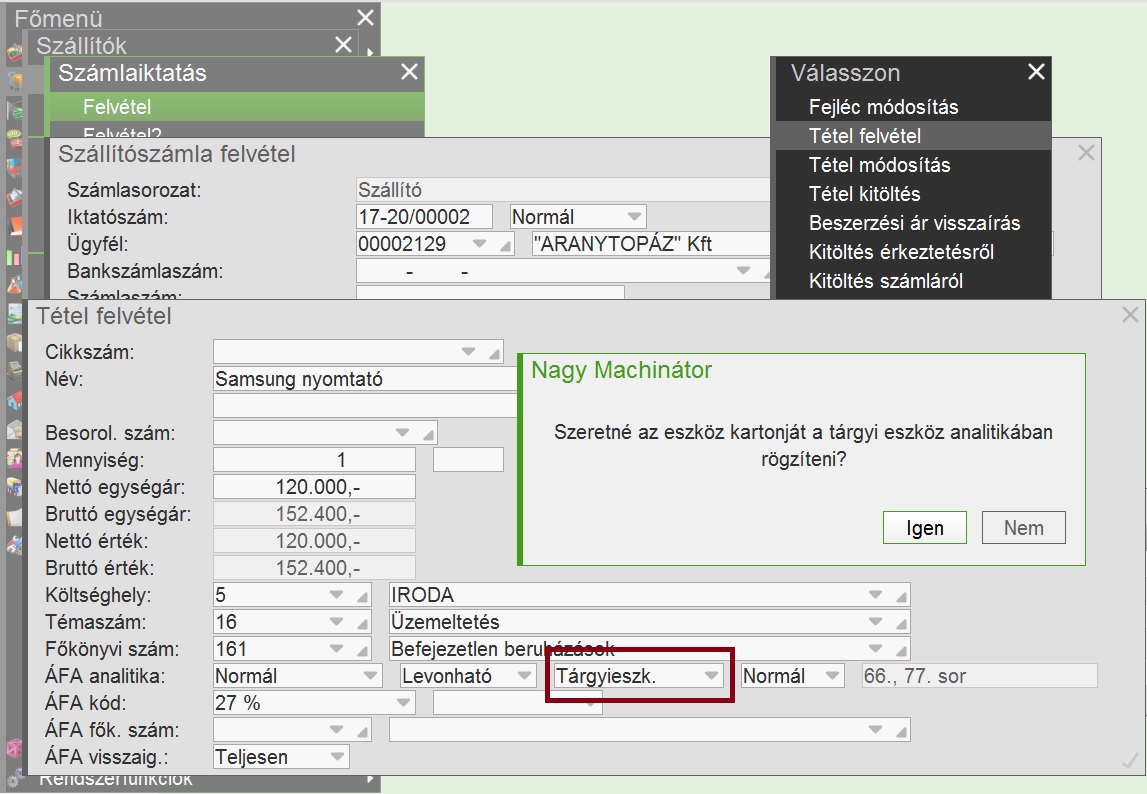This screenshot has height=794, width=1147.
Task: Click the lookup triangle next to Cikkszám field
Action: point(495,353)
